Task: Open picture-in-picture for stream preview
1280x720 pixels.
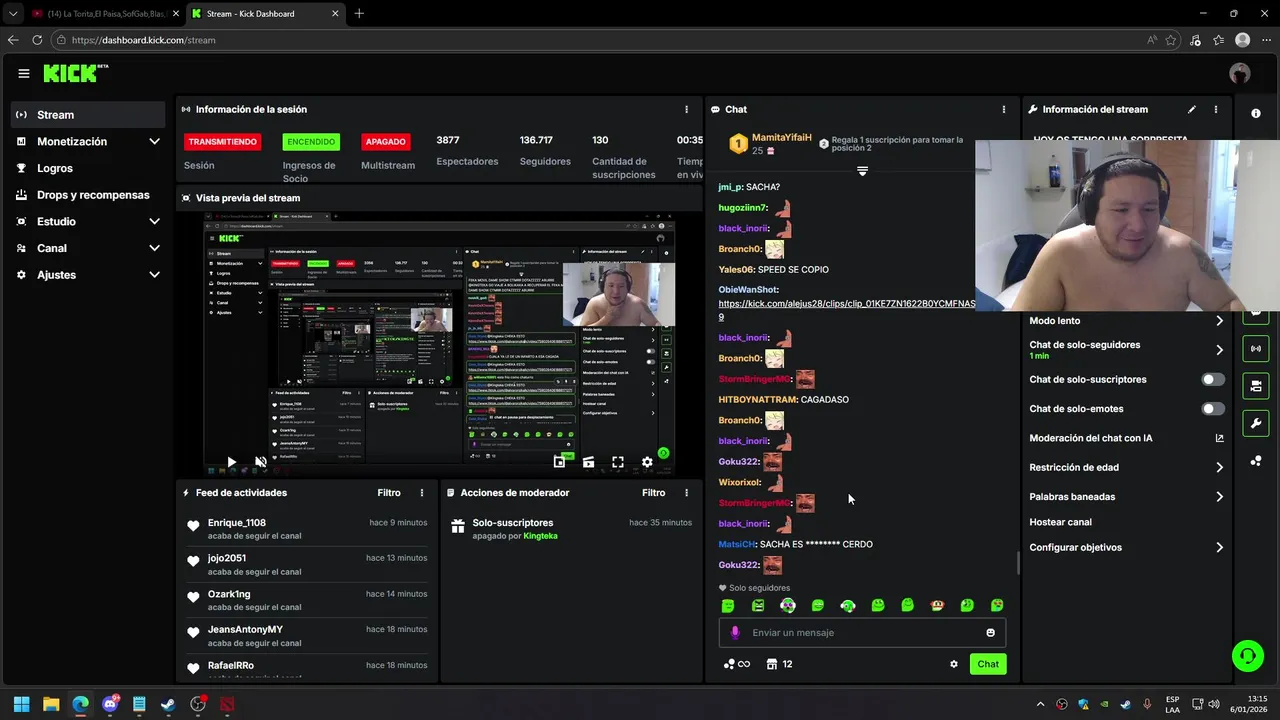Action: click(559, 462)
